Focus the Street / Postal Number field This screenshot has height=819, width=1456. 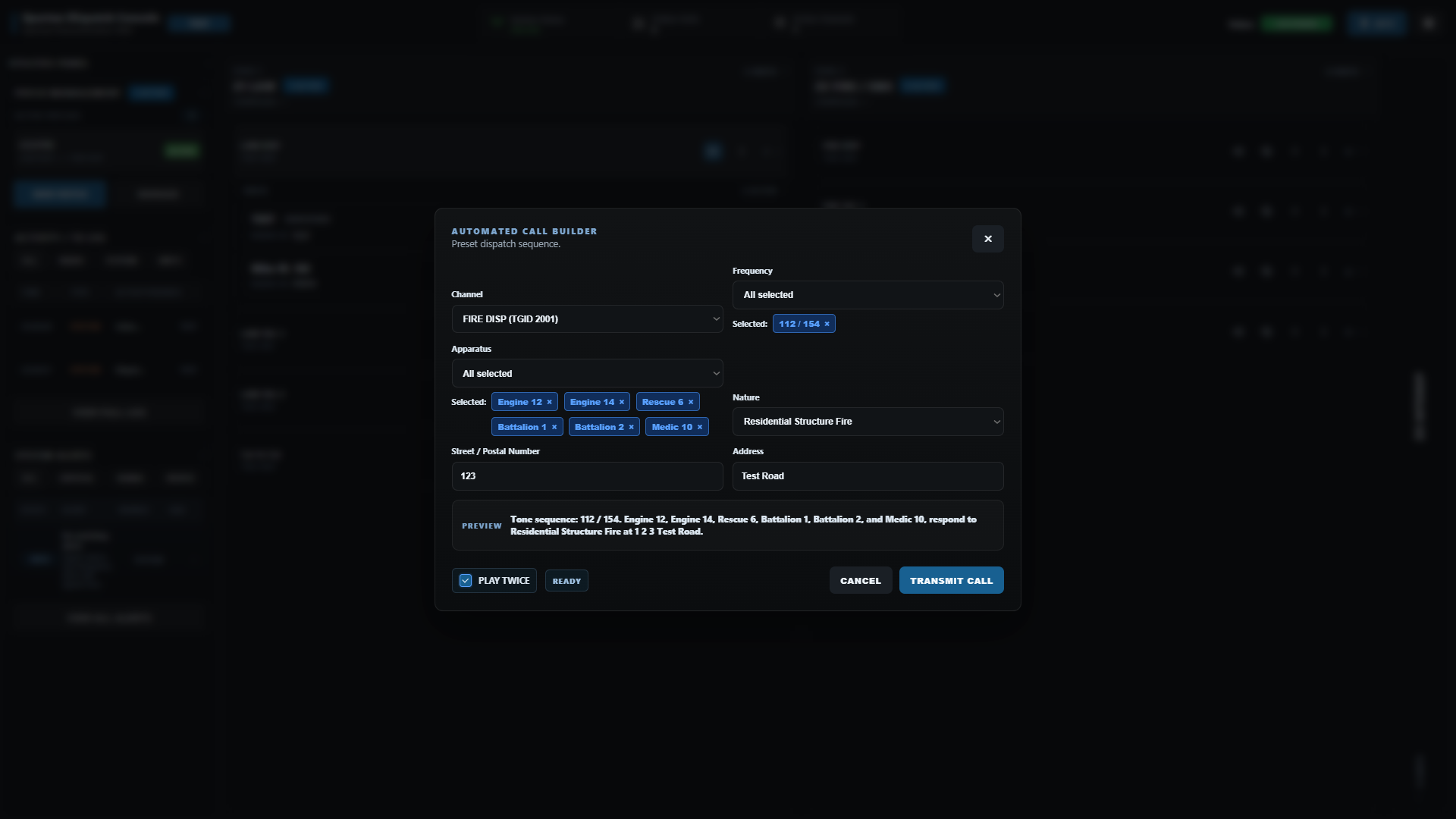tap(587, 476)
